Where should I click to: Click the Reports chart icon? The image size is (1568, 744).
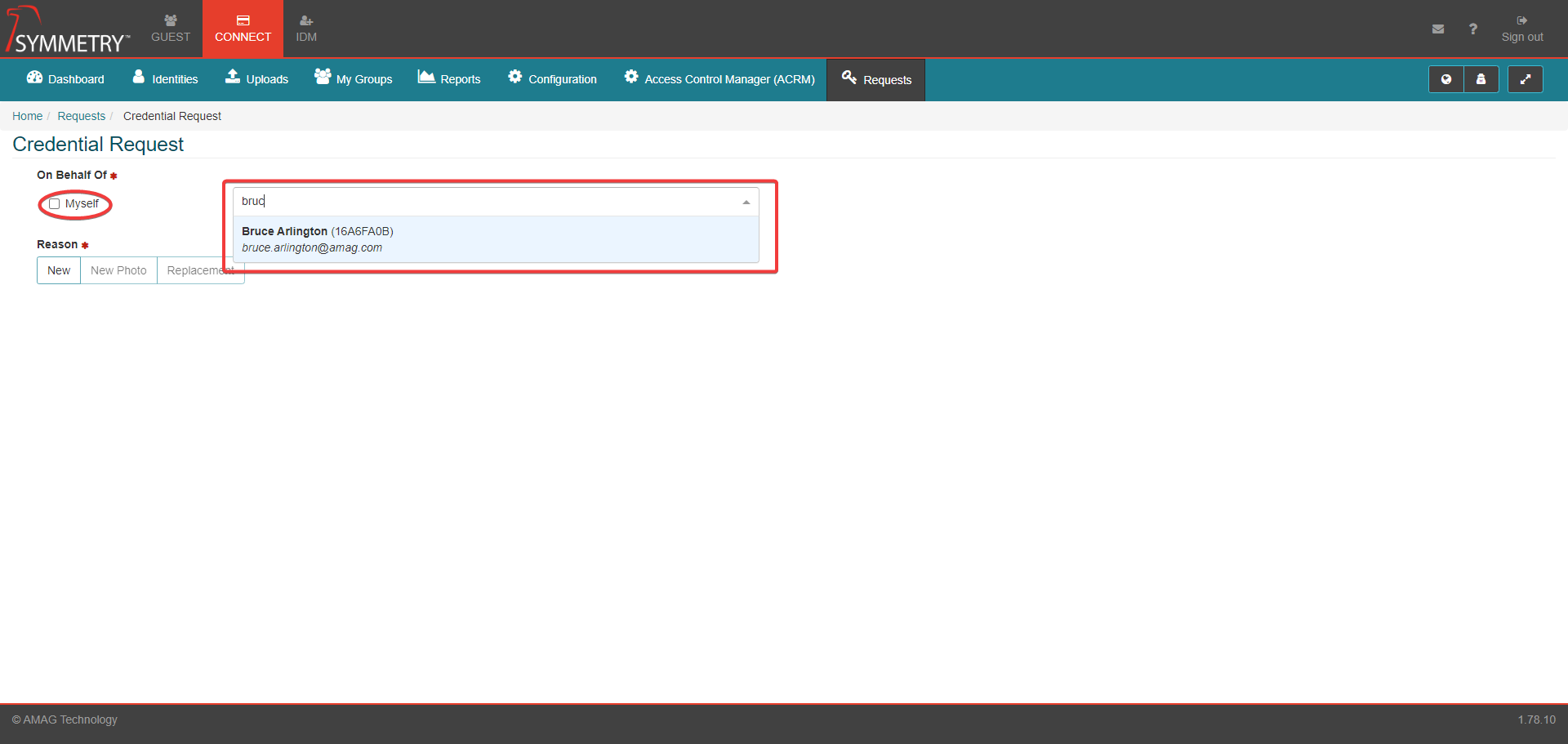[x=426, y=76]
